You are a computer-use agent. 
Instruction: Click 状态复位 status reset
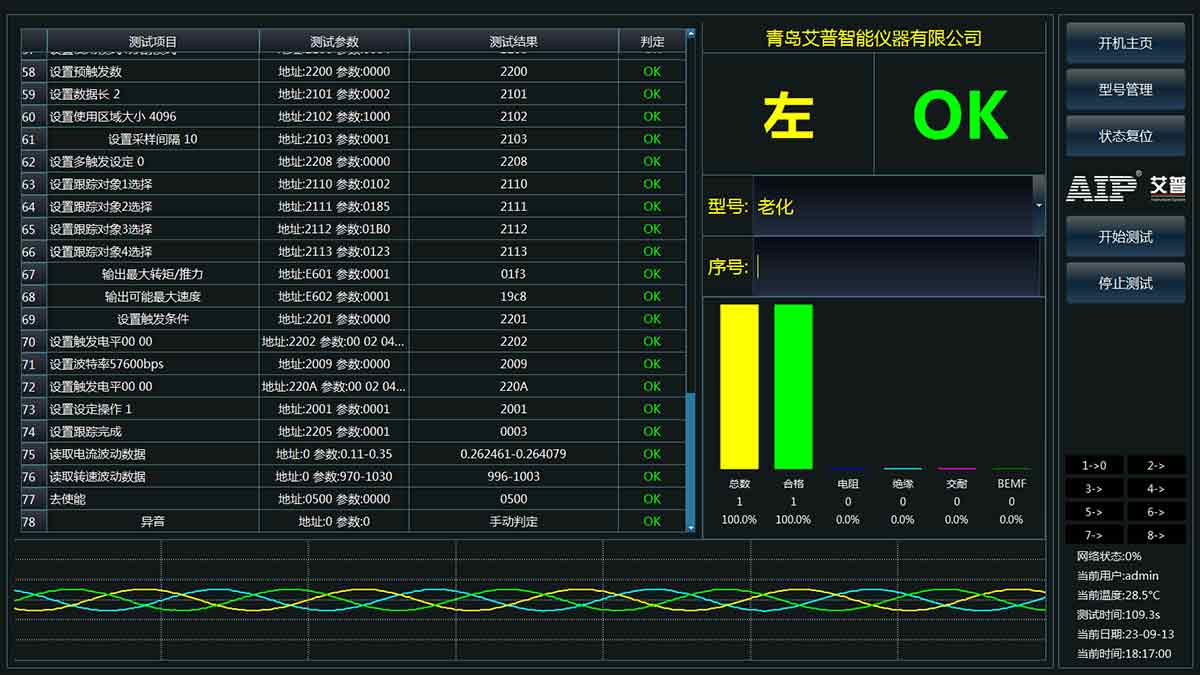(1124, 136)
